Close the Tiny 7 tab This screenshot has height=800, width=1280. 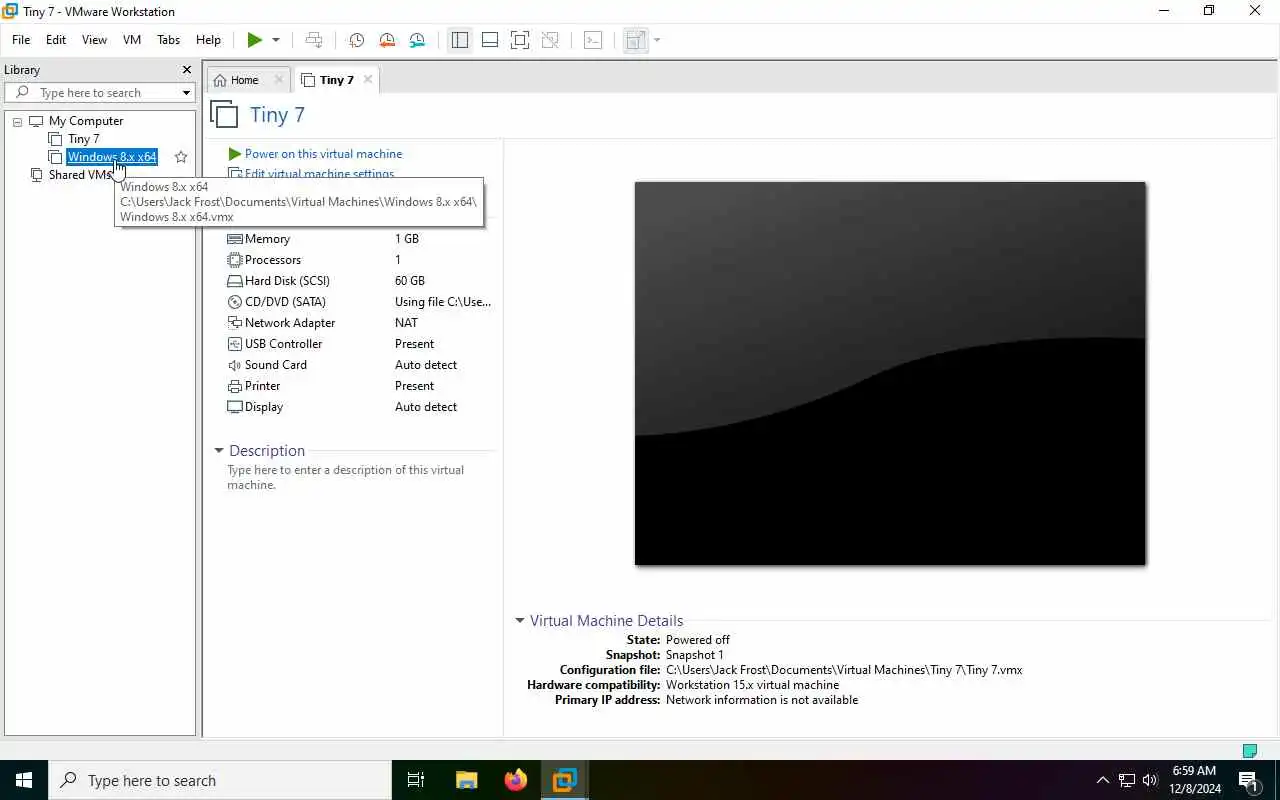(x=368, y=80)
